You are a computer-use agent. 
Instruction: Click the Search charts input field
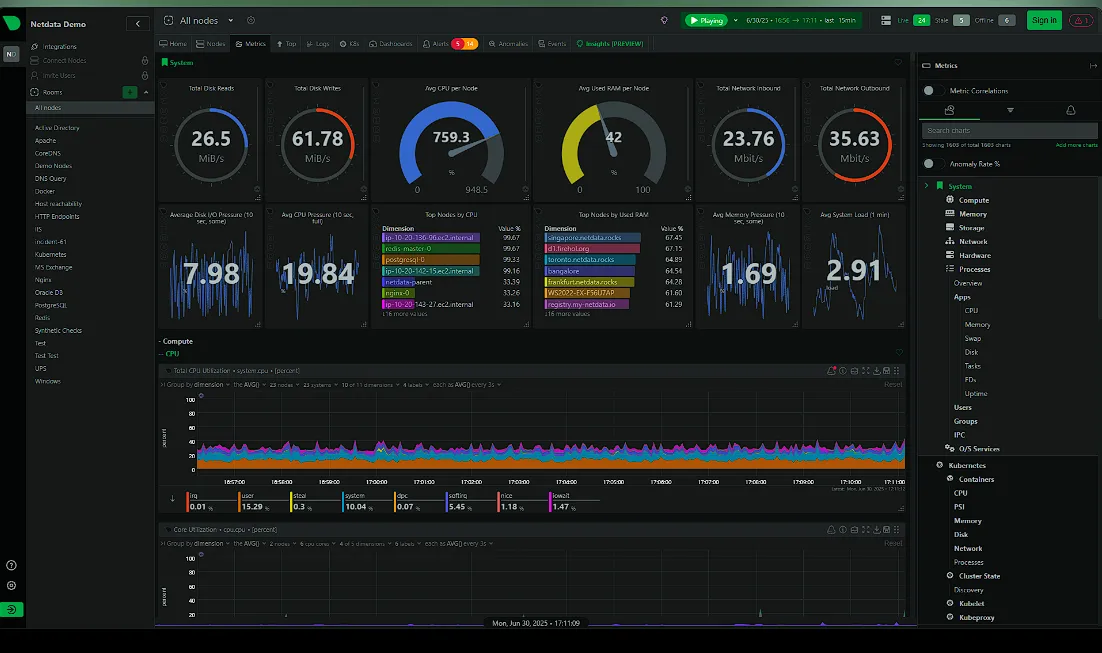pos(1009,130)
